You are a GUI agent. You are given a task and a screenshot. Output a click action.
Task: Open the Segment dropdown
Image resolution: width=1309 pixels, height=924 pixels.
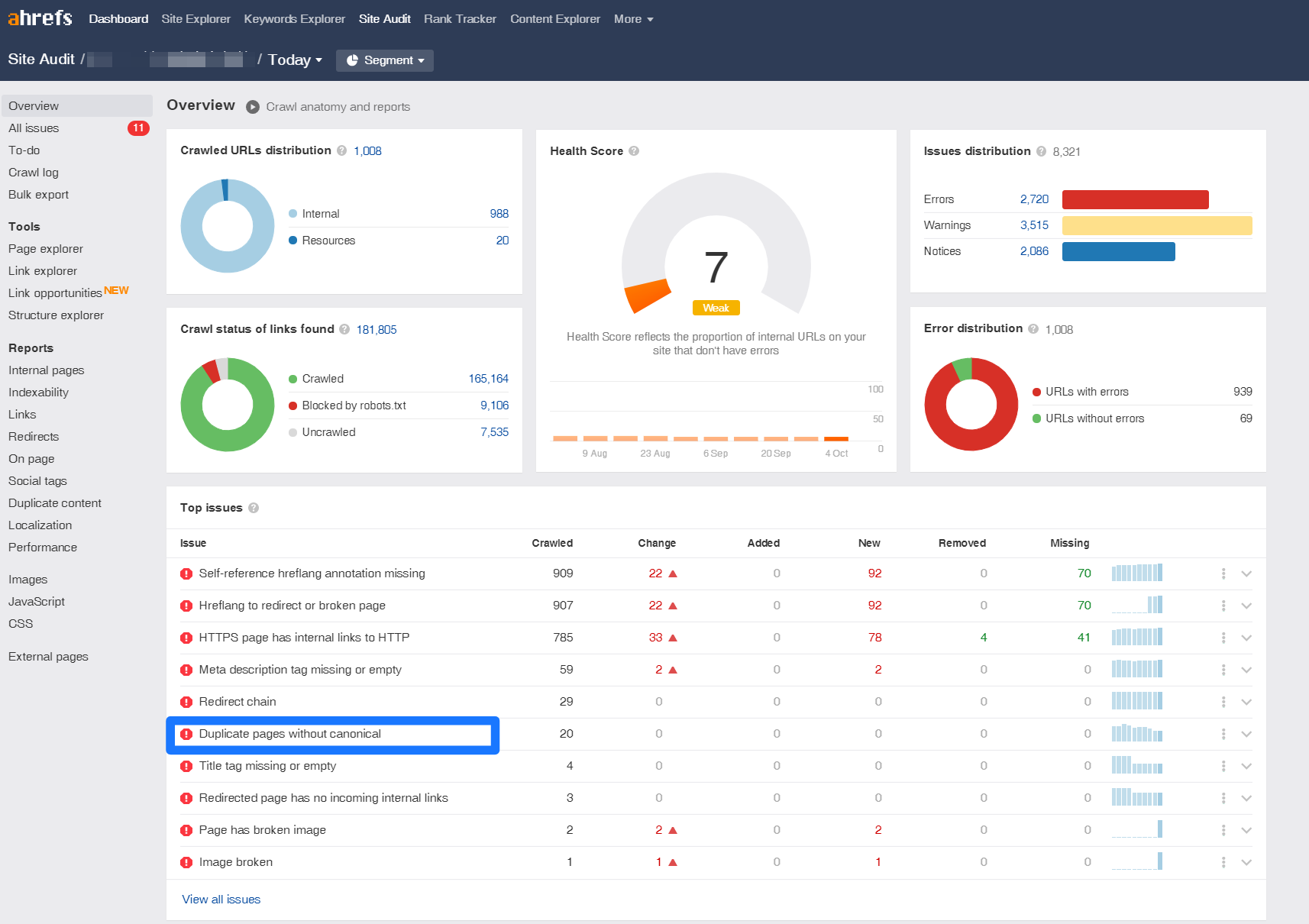385,60
